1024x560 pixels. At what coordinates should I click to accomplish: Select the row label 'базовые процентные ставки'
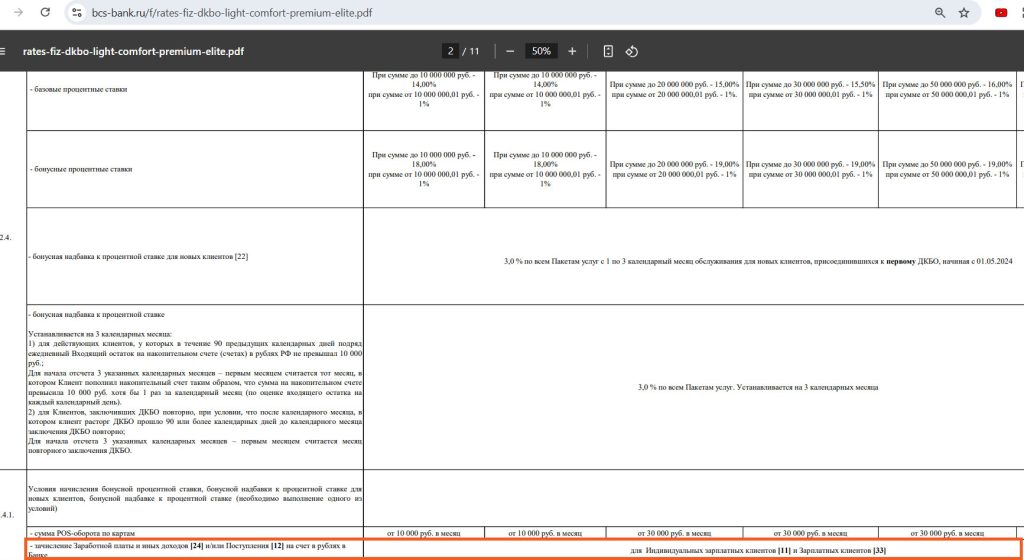point(78,89)
